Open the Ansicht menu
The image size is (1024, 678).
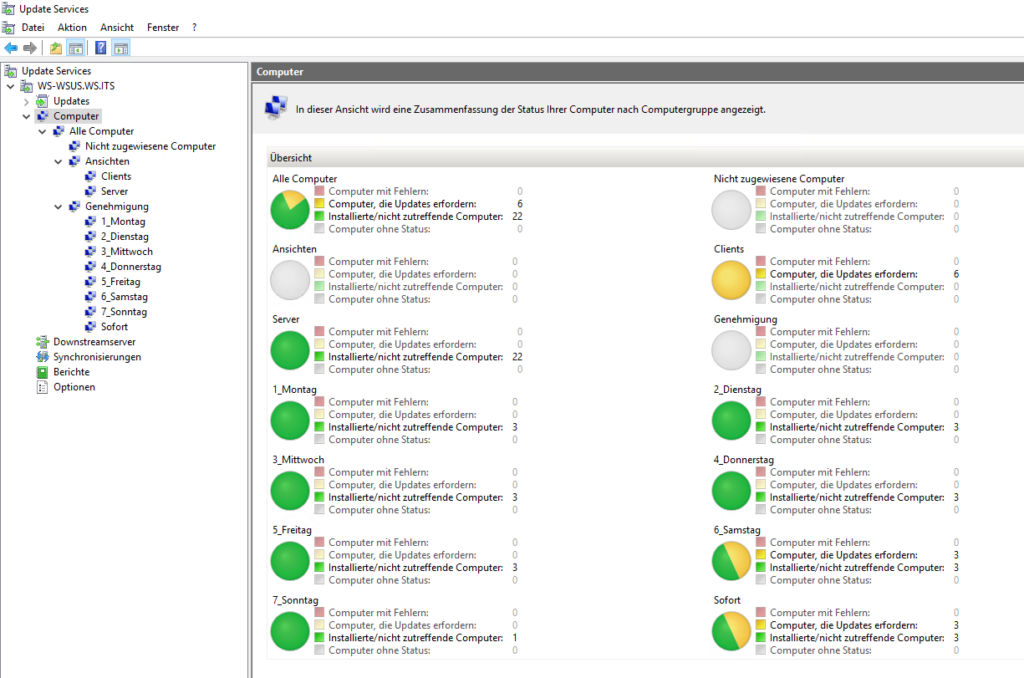coord(117,27)
